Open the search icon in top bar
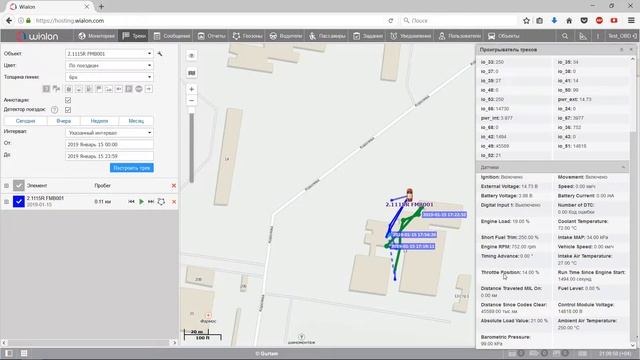Viewport: 640px width, 360px height. tap(565, 36)
